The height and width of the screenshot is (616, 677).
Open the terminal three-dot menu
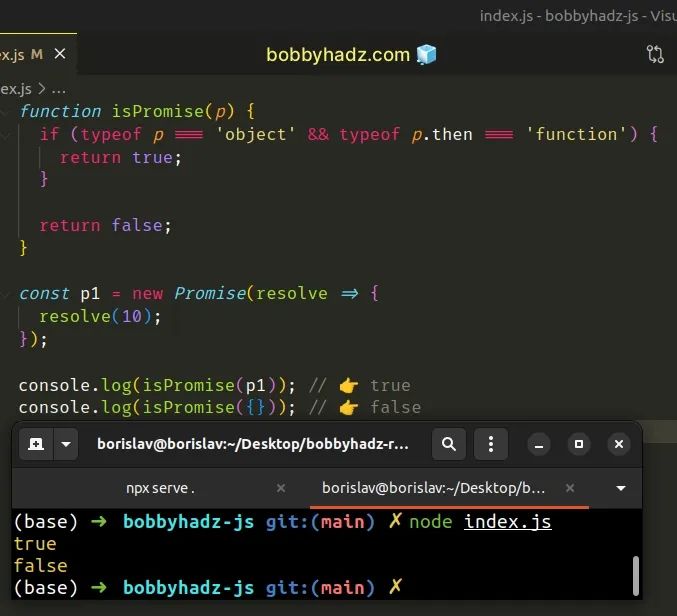coord(490,444)
